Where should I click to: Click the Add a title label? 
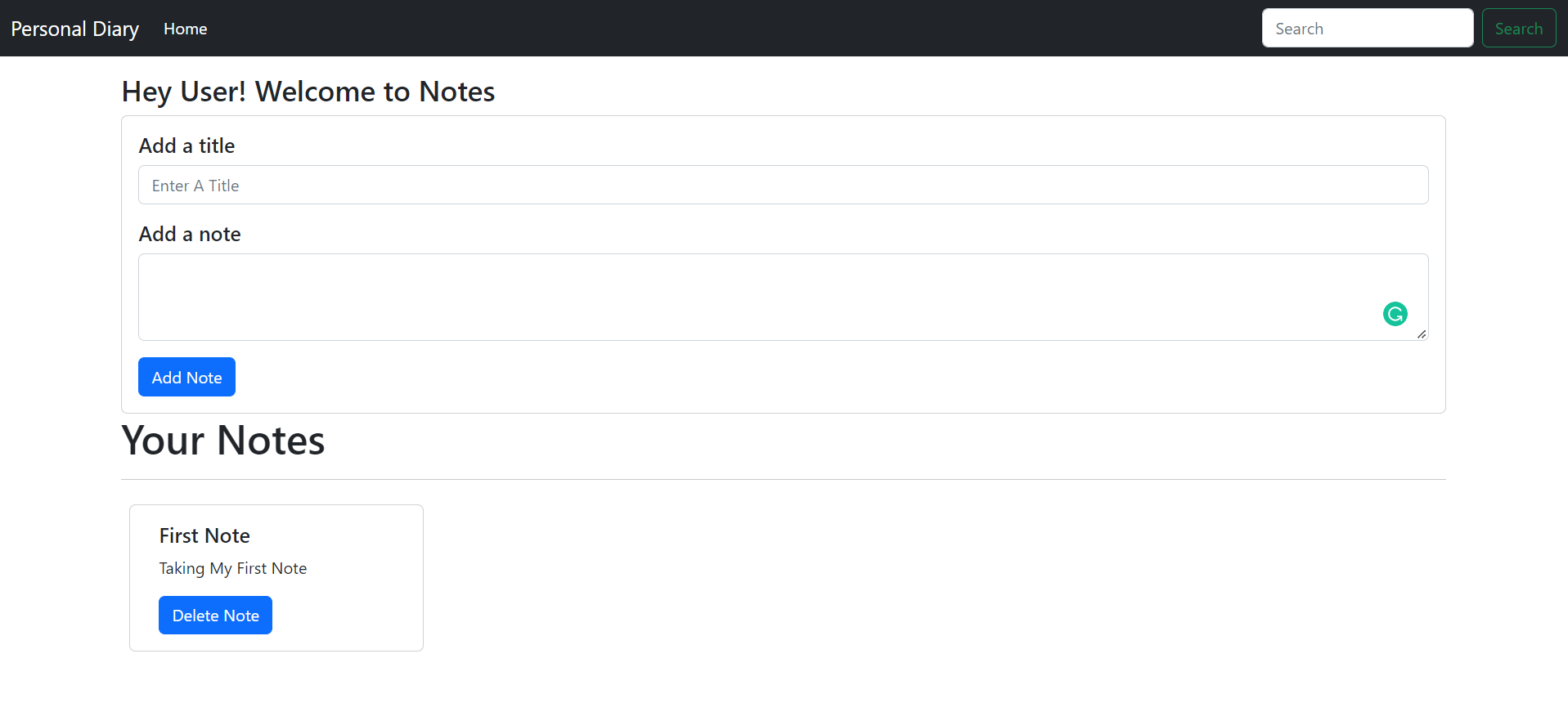[x=186, y=145]
